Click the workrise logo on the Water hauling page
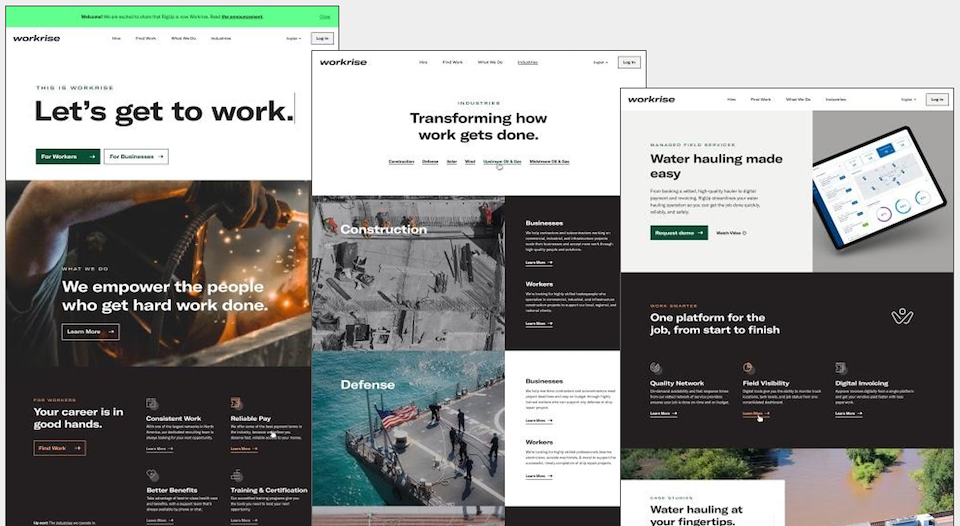Screen dimensions: 960x526 click(651, 99)
